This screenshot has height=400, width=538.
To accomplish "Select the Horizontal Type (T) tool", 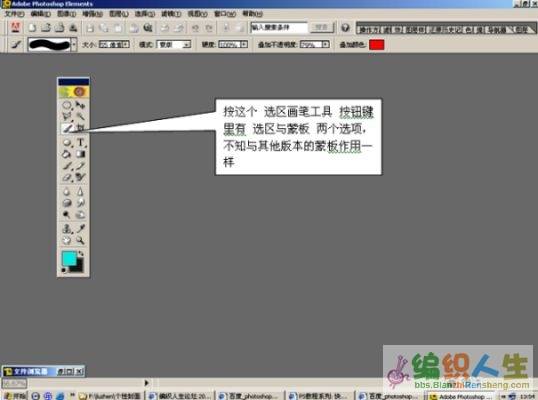I will click(x=80, y=142).
